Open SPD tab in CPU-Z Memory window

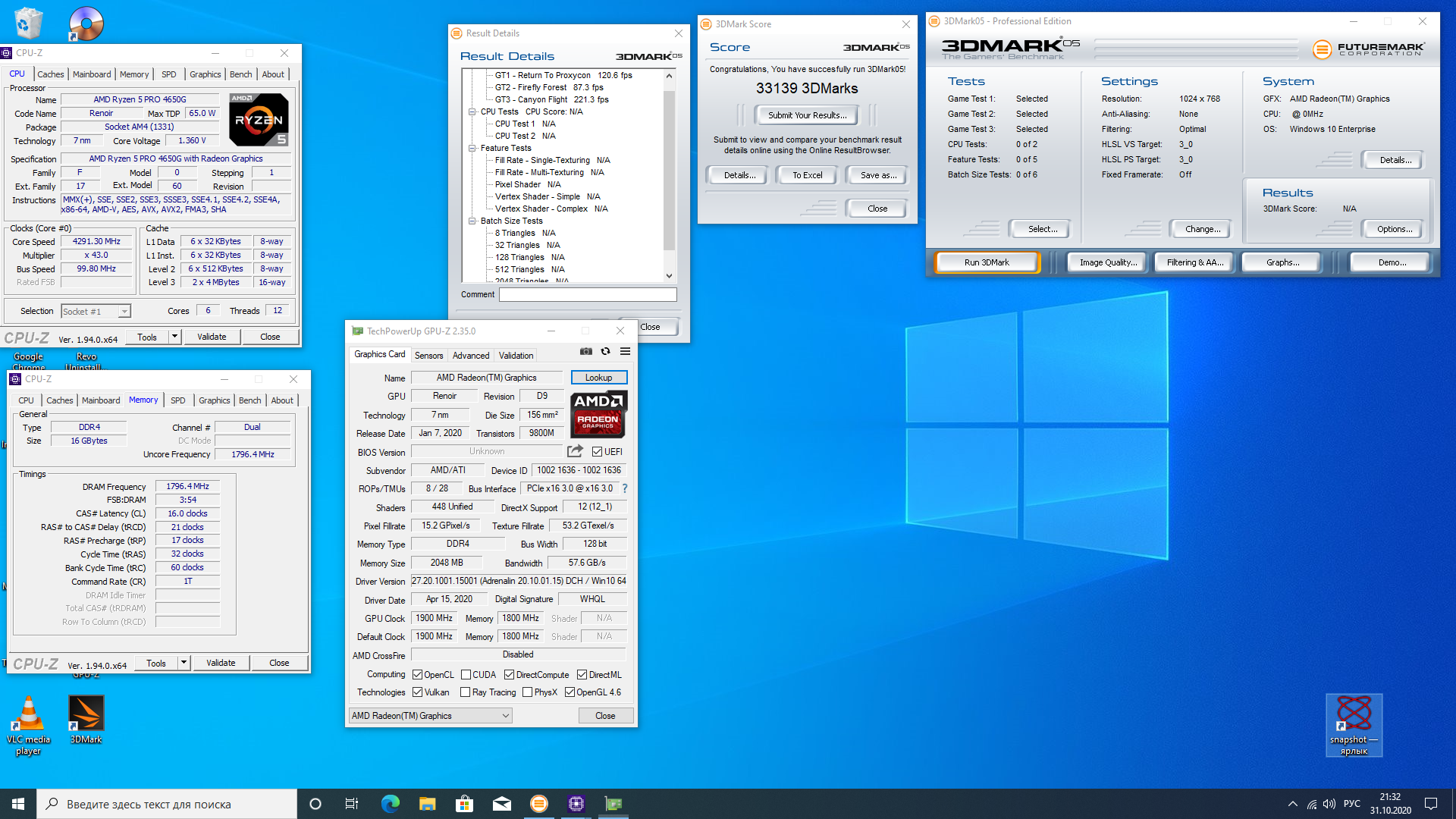click(x=178, y=400)
